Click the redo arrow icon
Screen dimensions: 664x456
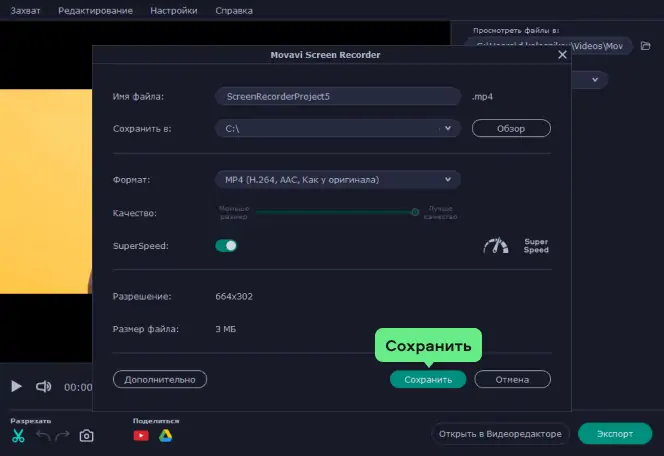click(x=62, y=435)
